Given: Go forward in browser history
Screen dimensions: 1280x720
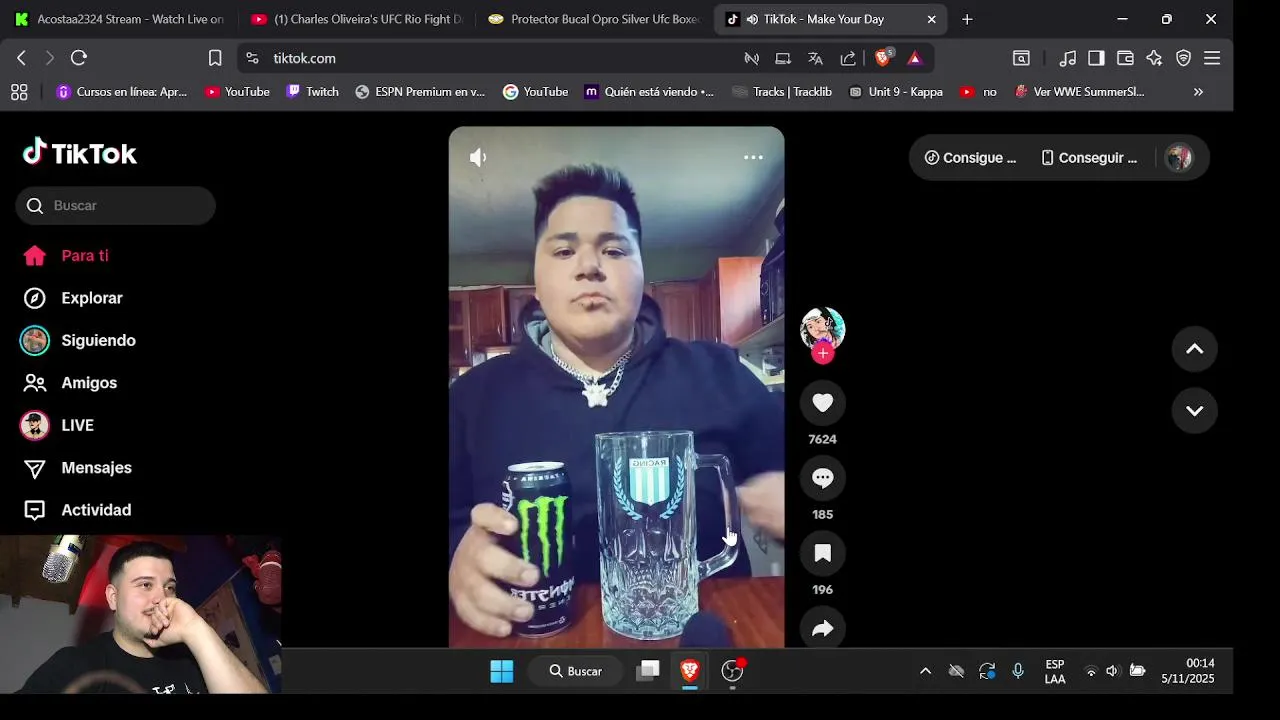Looking at the screenshot, I should pyautogui.click(x=49, y=58).
